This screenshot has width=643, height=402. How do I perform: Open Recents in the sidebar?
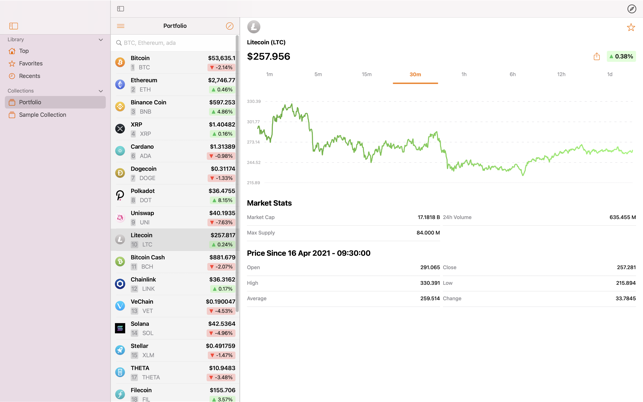(55, 76)
